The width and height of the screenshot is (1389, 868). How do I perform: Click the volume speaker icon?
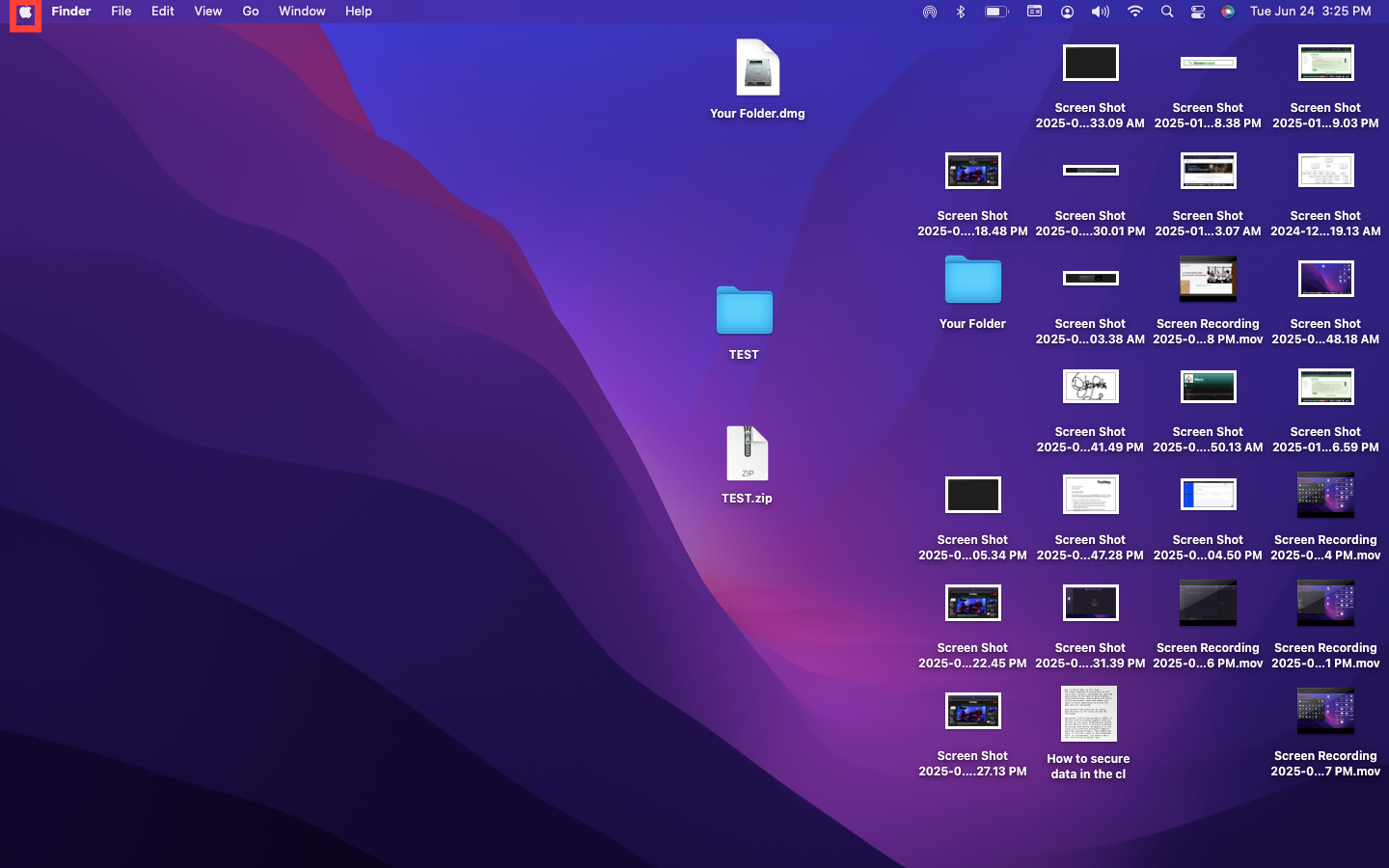click(1100, 12)
